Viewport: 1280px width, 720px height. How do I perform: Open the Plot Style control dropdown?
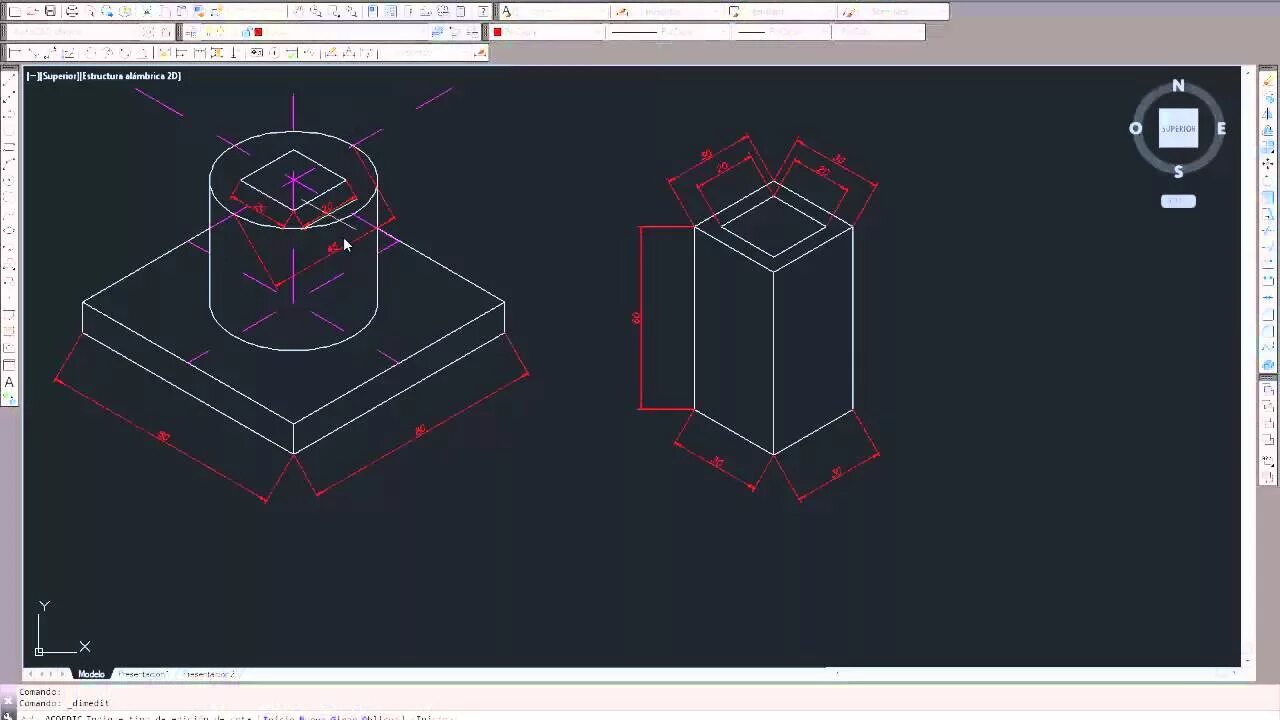878,32
